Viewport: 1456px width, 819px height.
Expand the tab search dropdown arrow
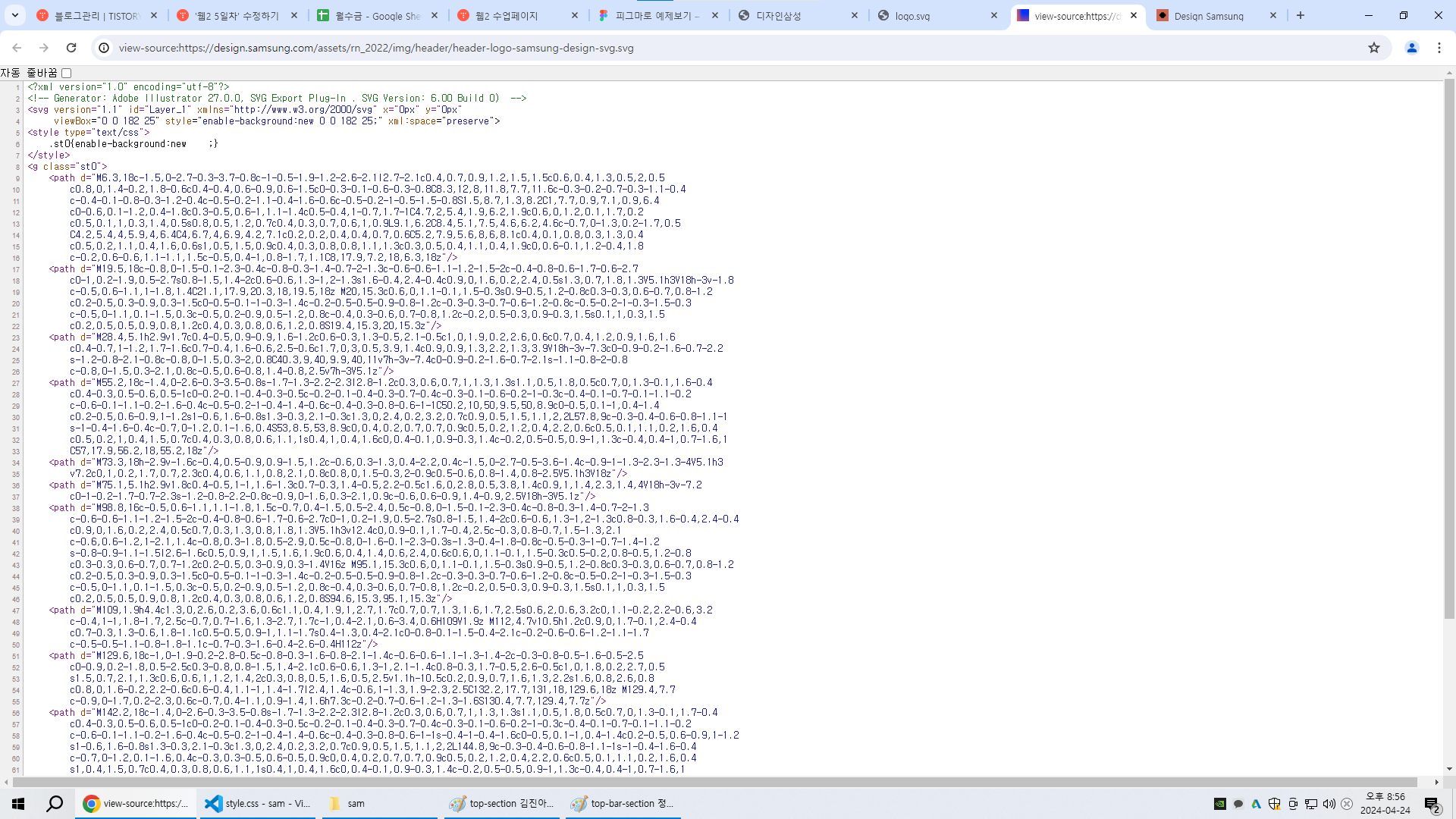coord(15,15)
